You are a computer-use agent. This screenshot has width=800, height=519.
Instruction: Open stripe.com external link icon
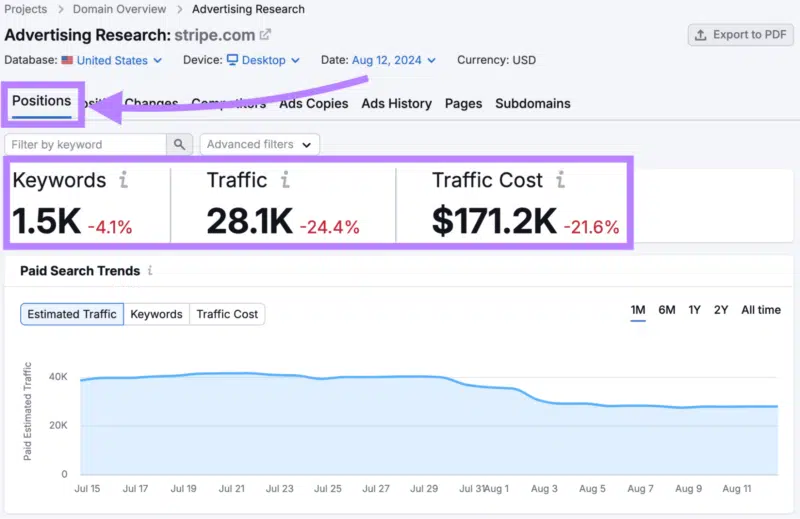(265, 35)
